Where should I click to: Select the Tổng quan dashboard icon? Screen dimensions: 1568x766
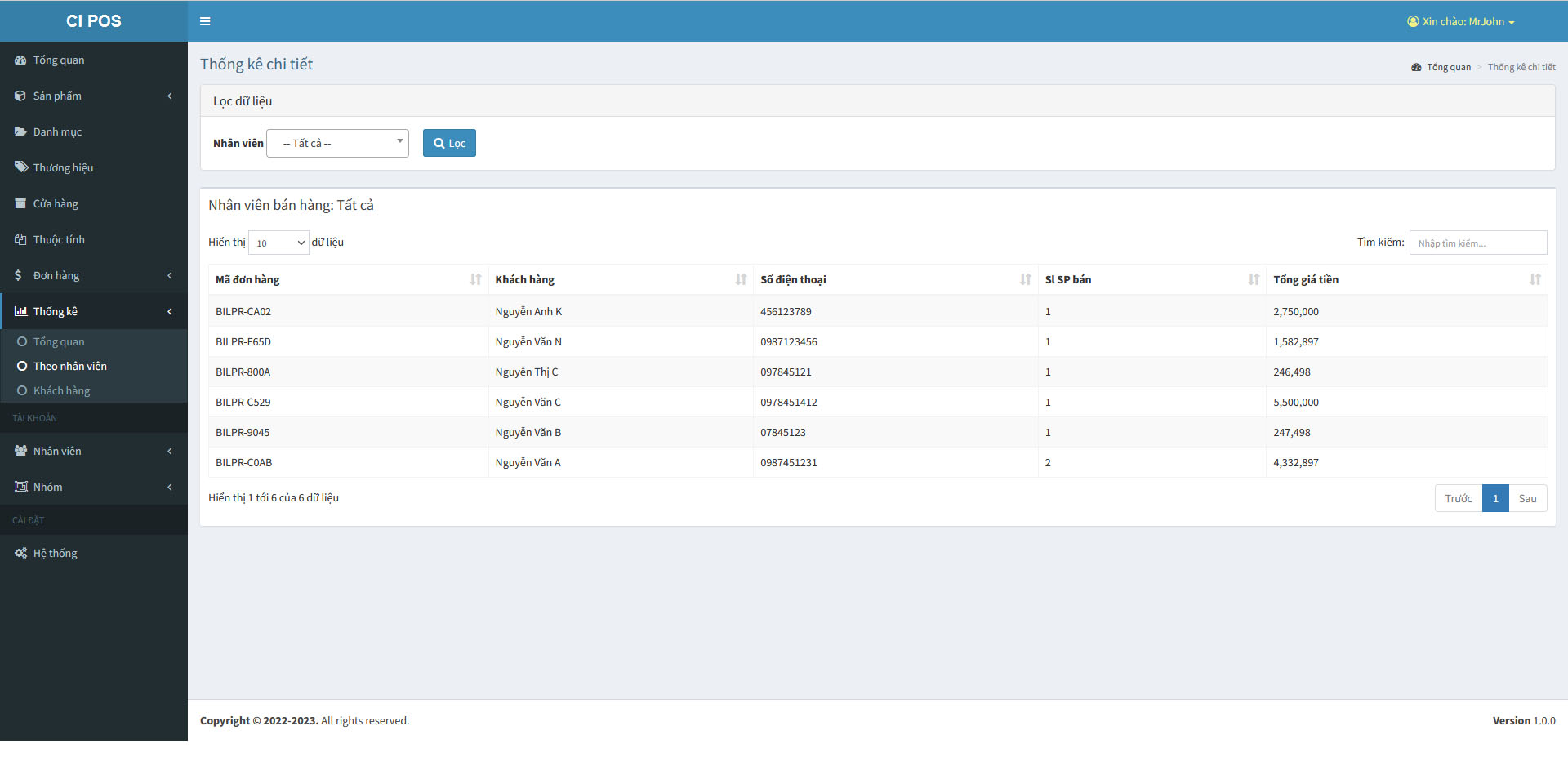point(20,60)
